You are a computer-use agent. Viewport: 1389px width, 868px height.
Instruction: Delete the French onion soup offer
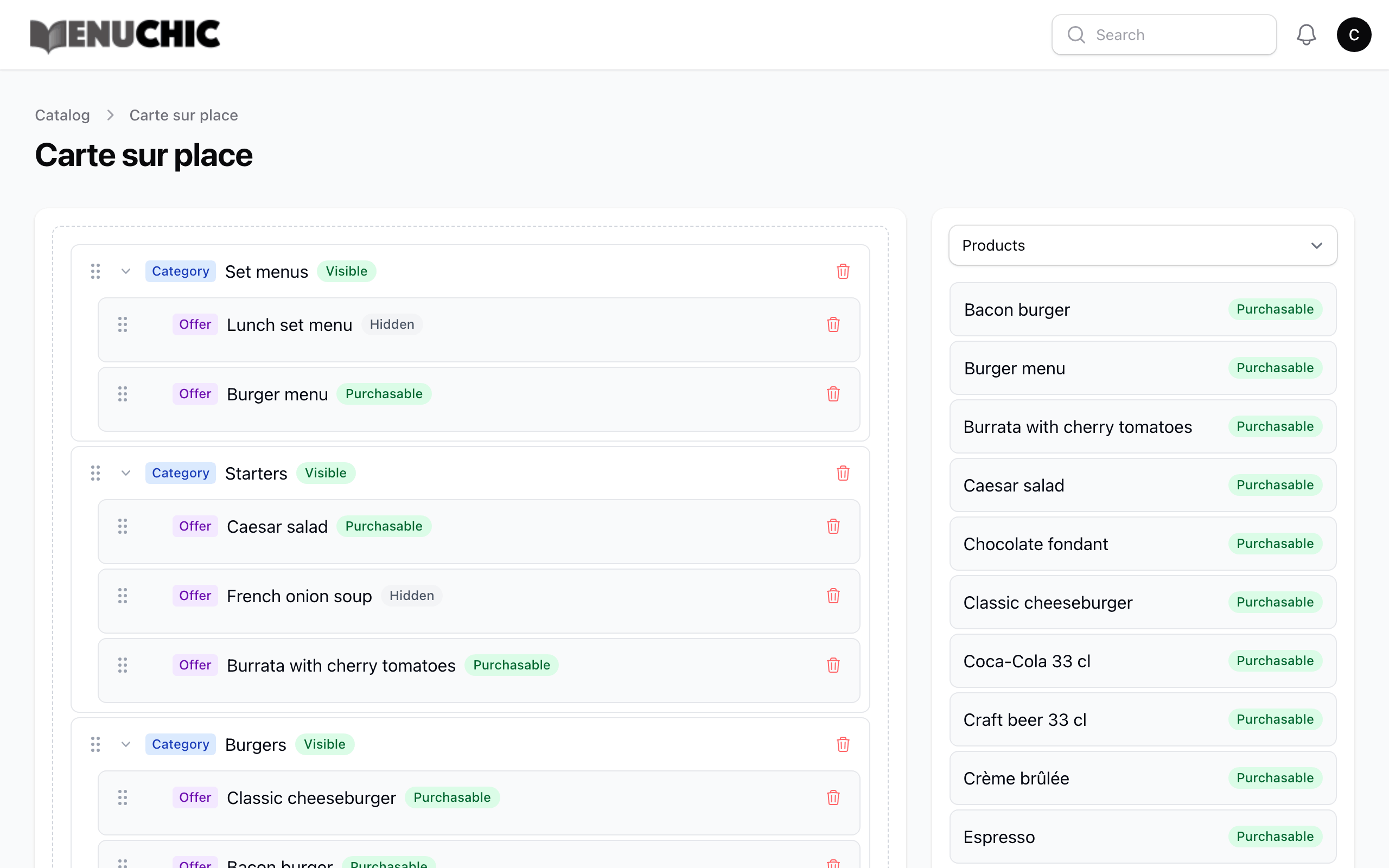pos(833,596)
